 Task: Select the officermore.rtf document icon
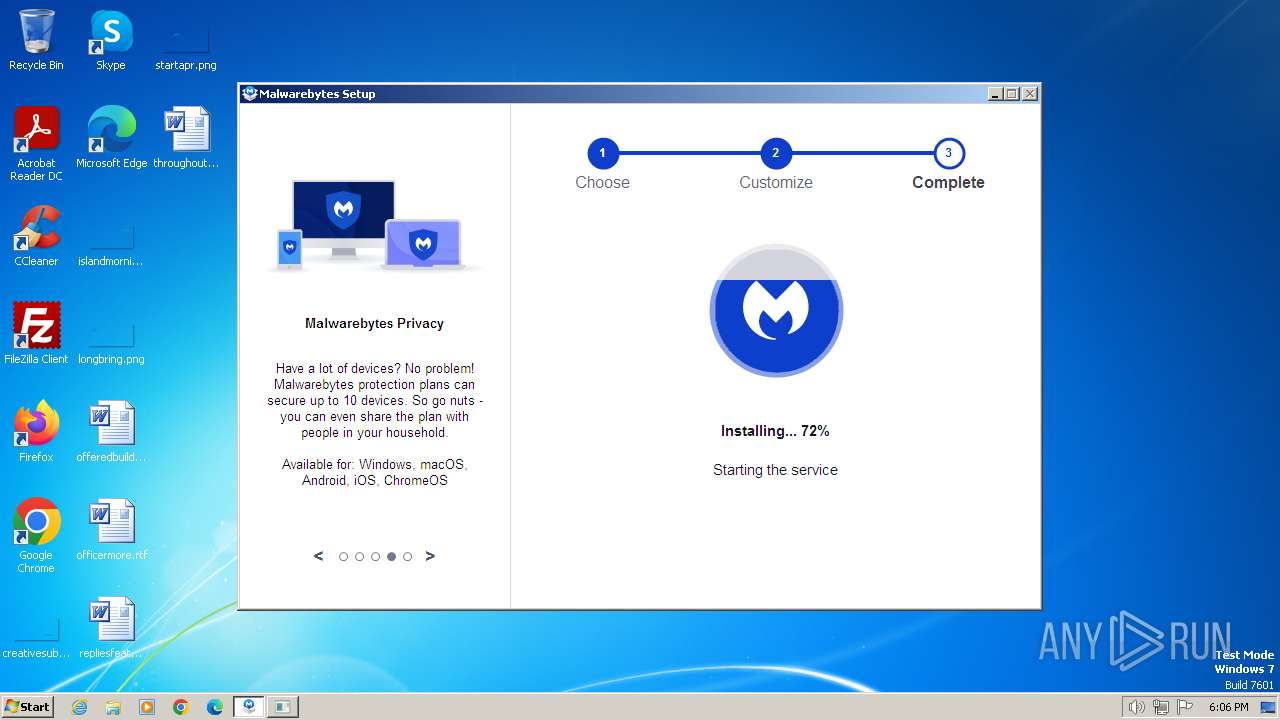111,530
